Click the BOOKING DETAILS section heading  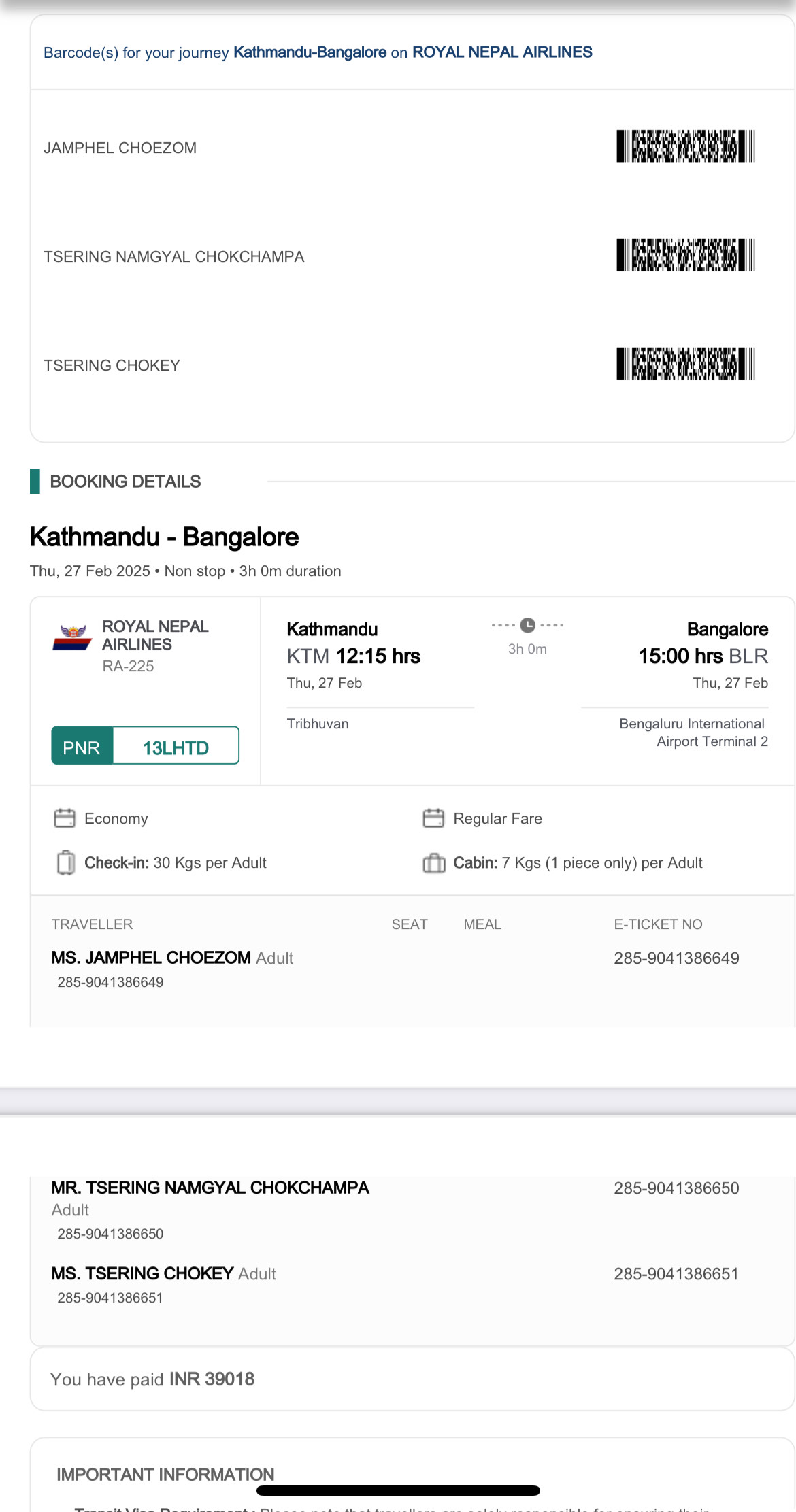(x=125, y=482)
